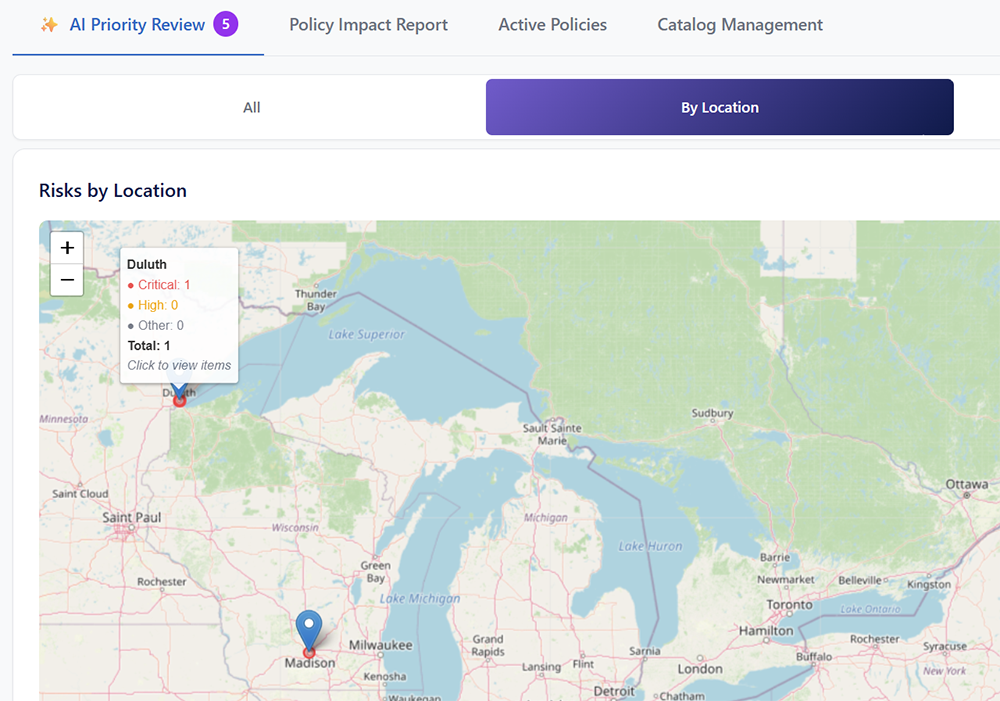This screenshot has height=701, width=1000.
Task: Zoom in the map with plus button
Action: 67,248
